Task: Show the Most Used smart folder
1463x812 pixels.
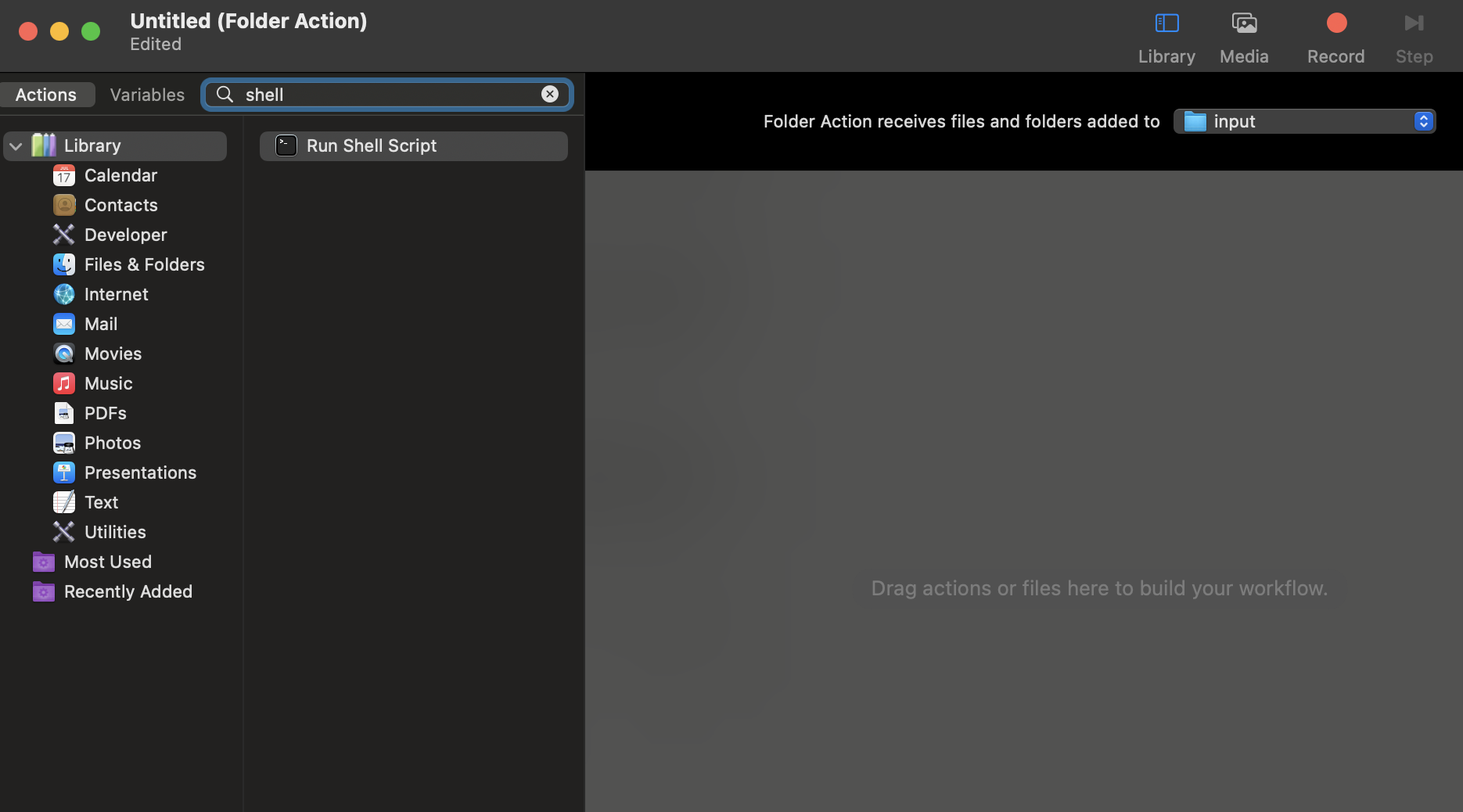Action: (107, 562)
